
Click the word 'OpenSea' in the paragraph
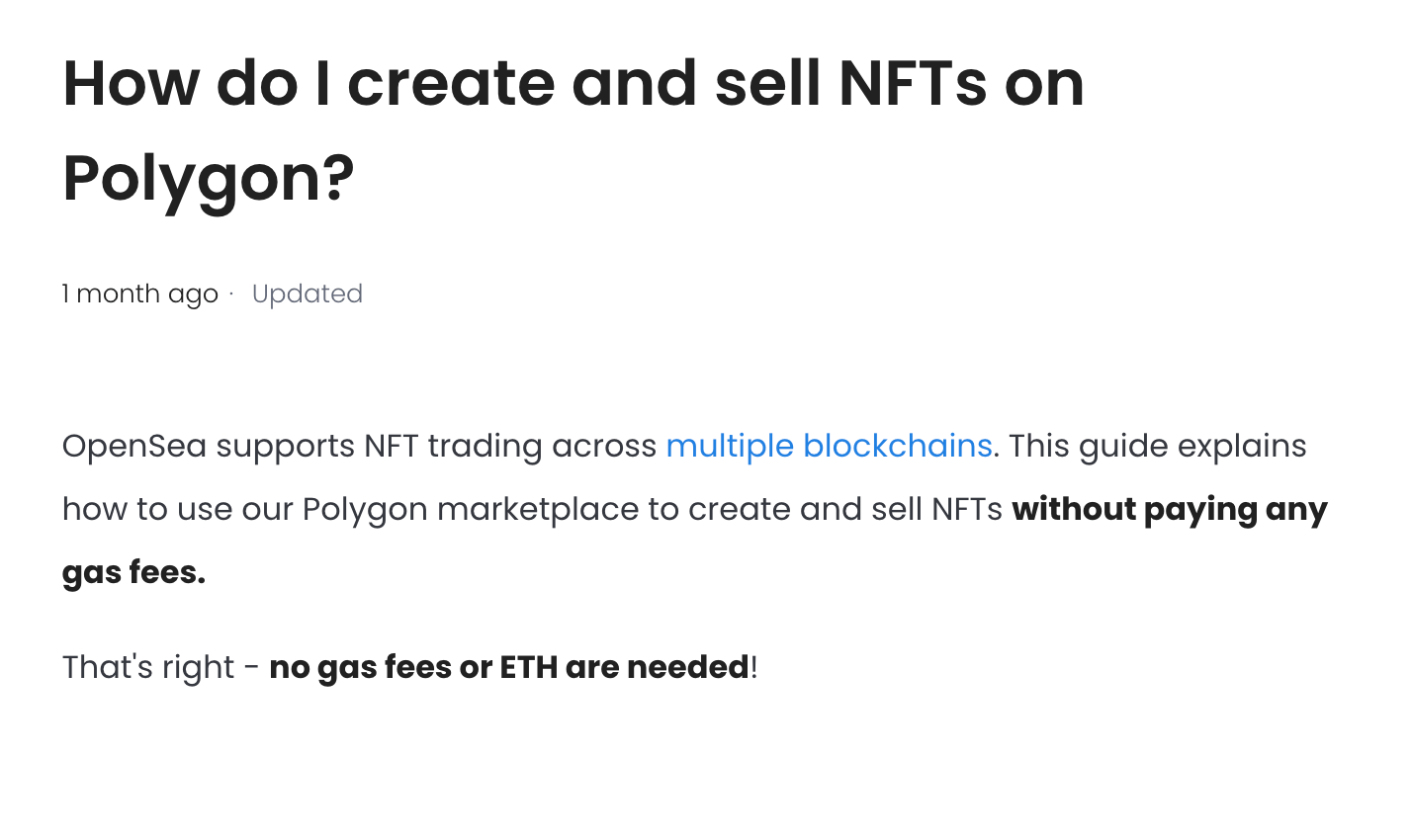point(134,446)
